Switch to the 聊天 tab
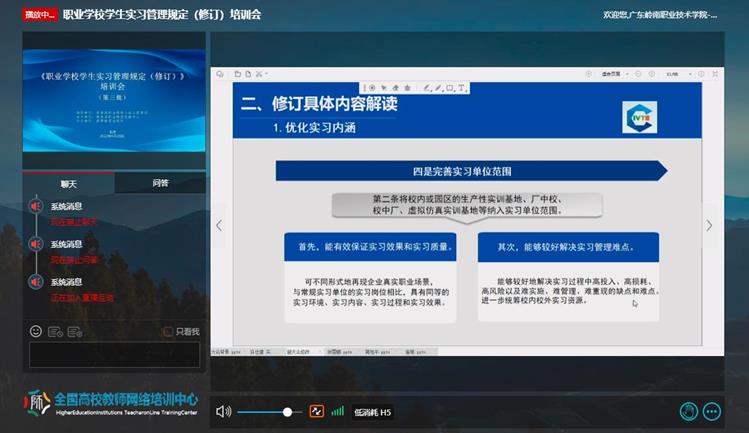The width and height of the screenshot is (749, 433). pyautogui.click(x=69, y=184)
